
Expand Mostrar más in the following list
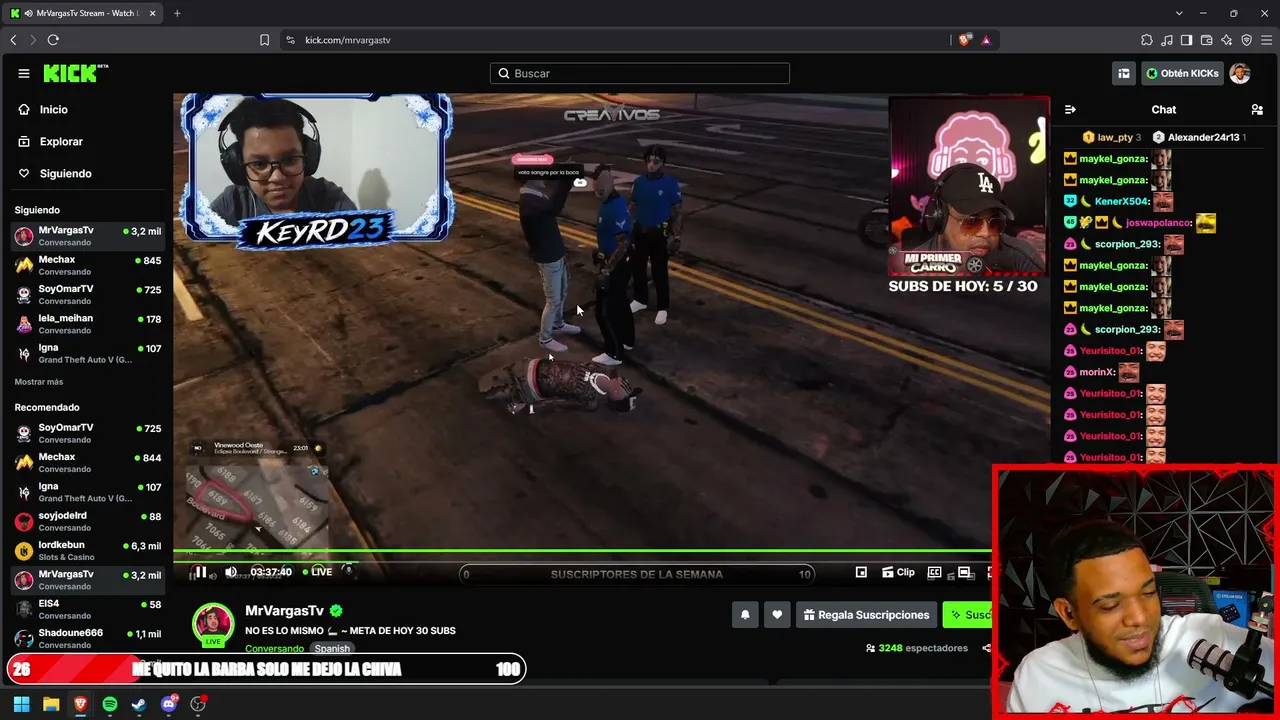39,382
